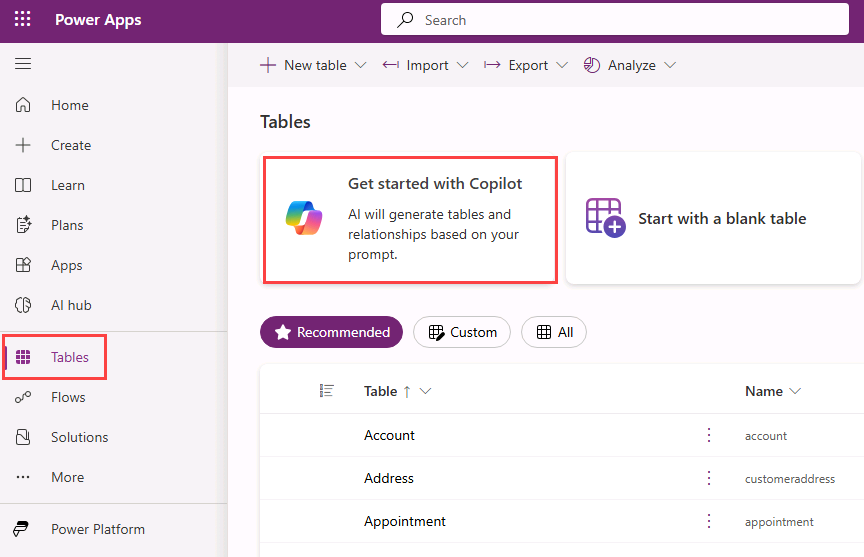Select the All tables filter pill
This screenshot has height=557, width=864.
pos(554,332)
